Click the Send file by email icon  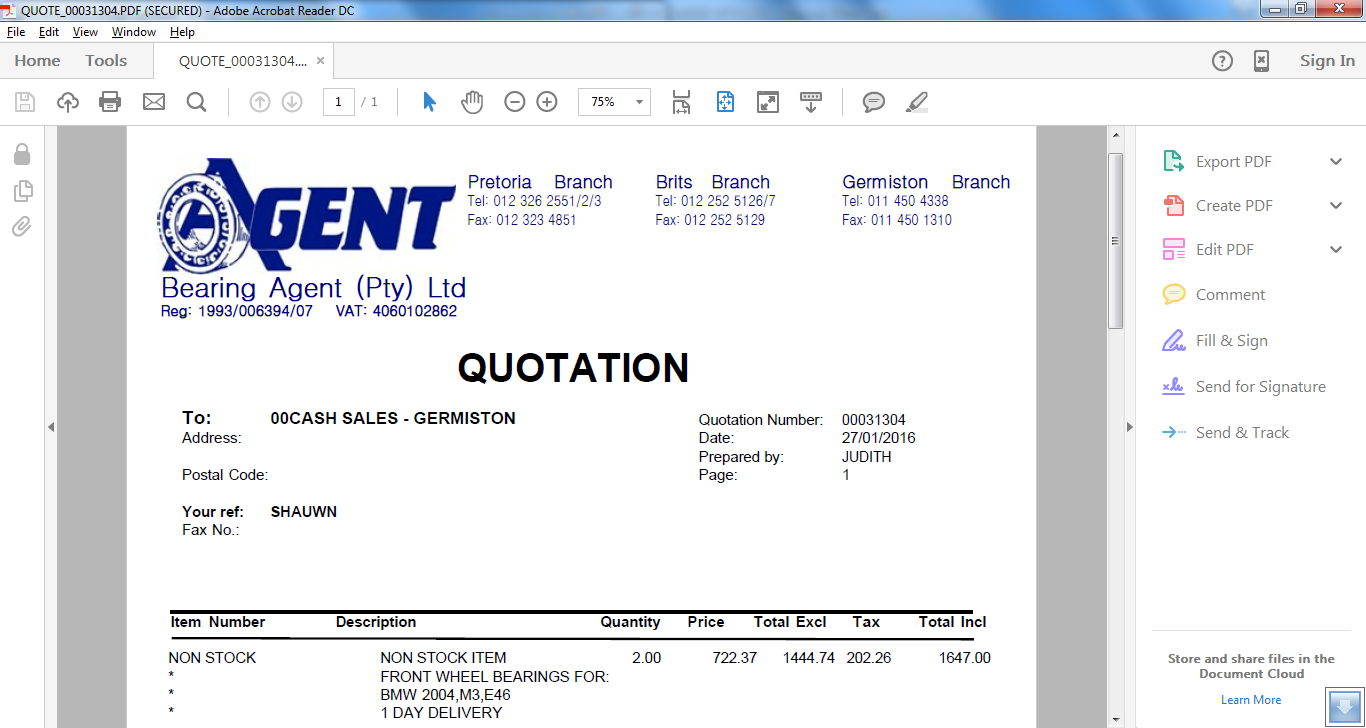153,102
